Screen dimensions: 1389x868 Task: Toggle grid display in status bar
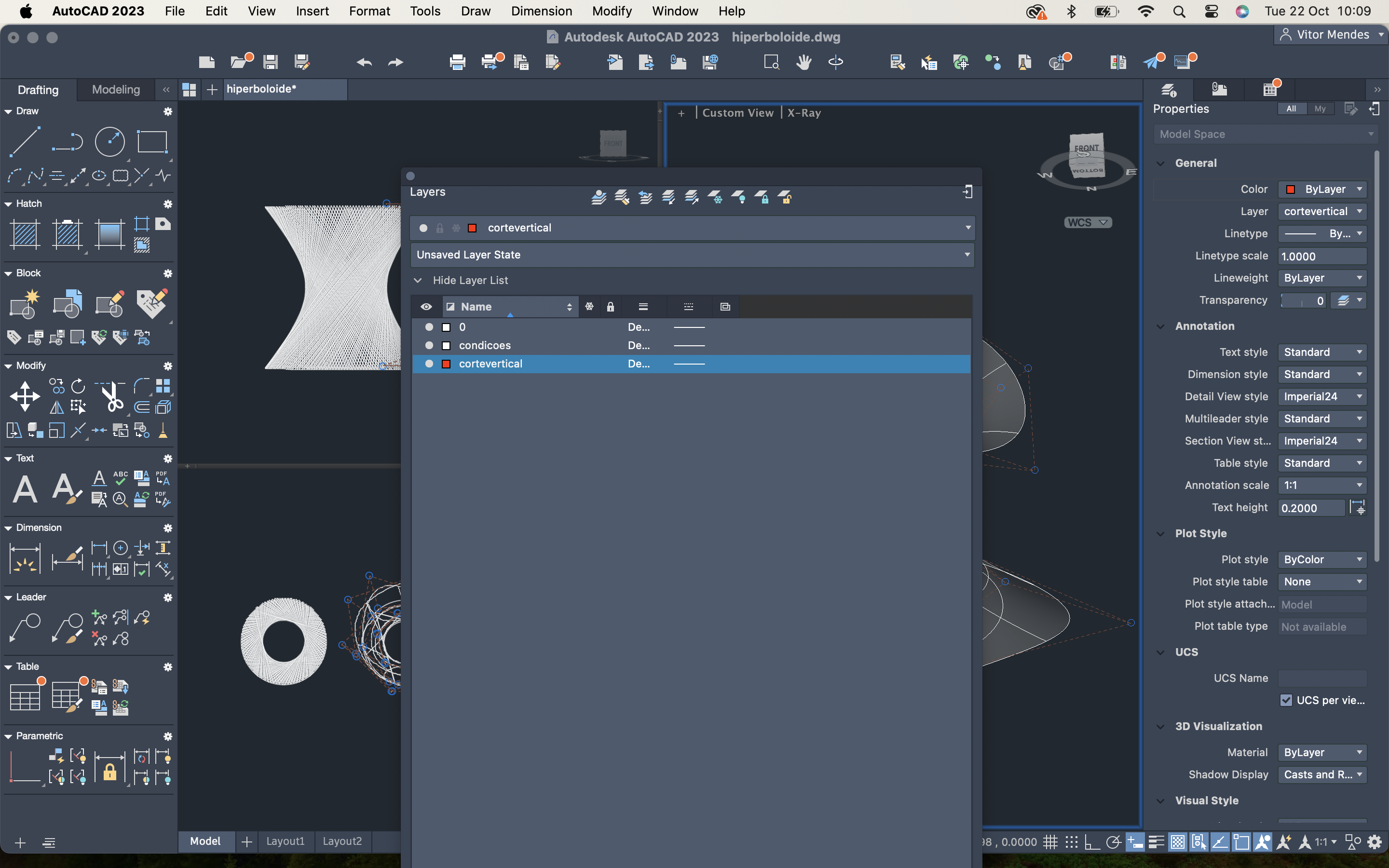[x=1050, y=842]
